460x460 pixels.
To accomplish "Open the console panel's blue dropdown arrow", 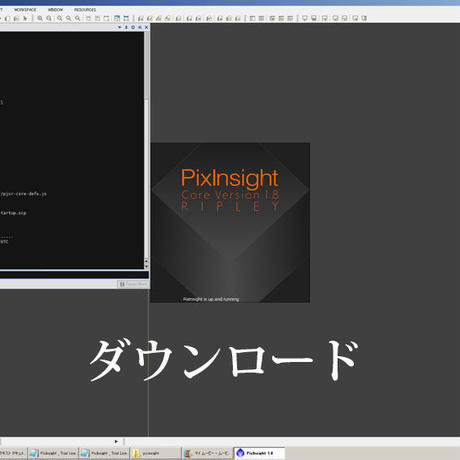I will coord(120,27).
